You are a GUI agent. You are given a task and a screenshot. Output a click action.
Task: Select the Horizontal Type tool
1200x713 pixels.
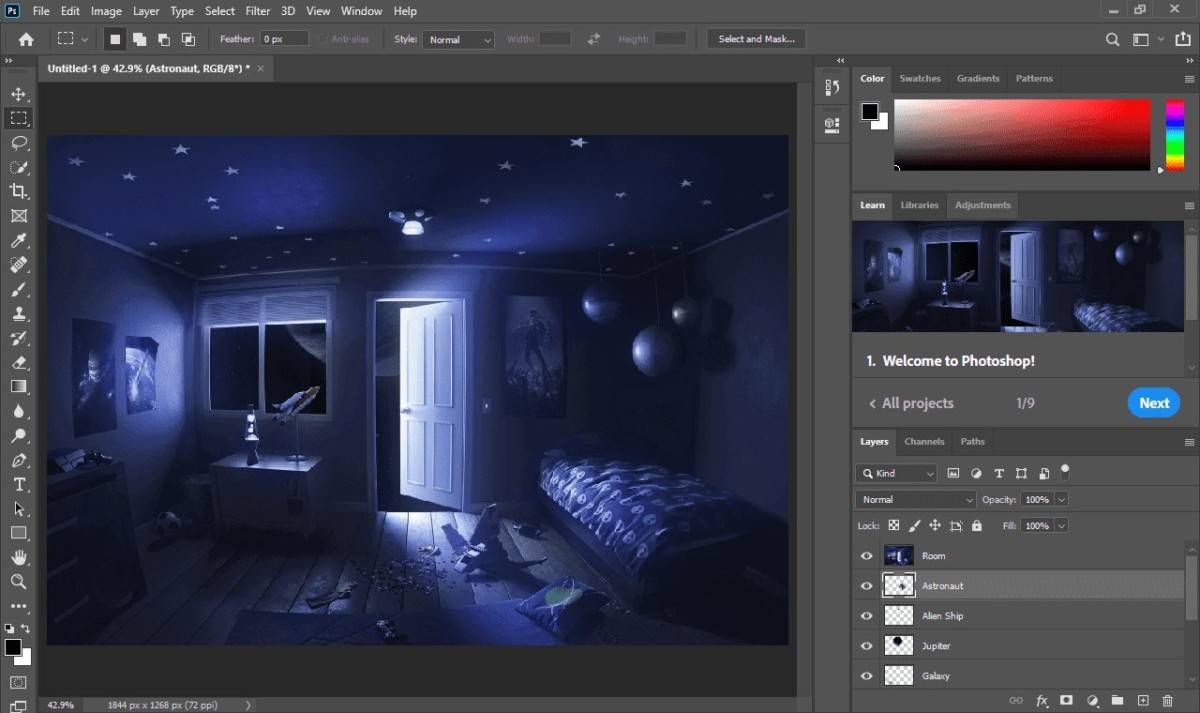click(18, 484)
